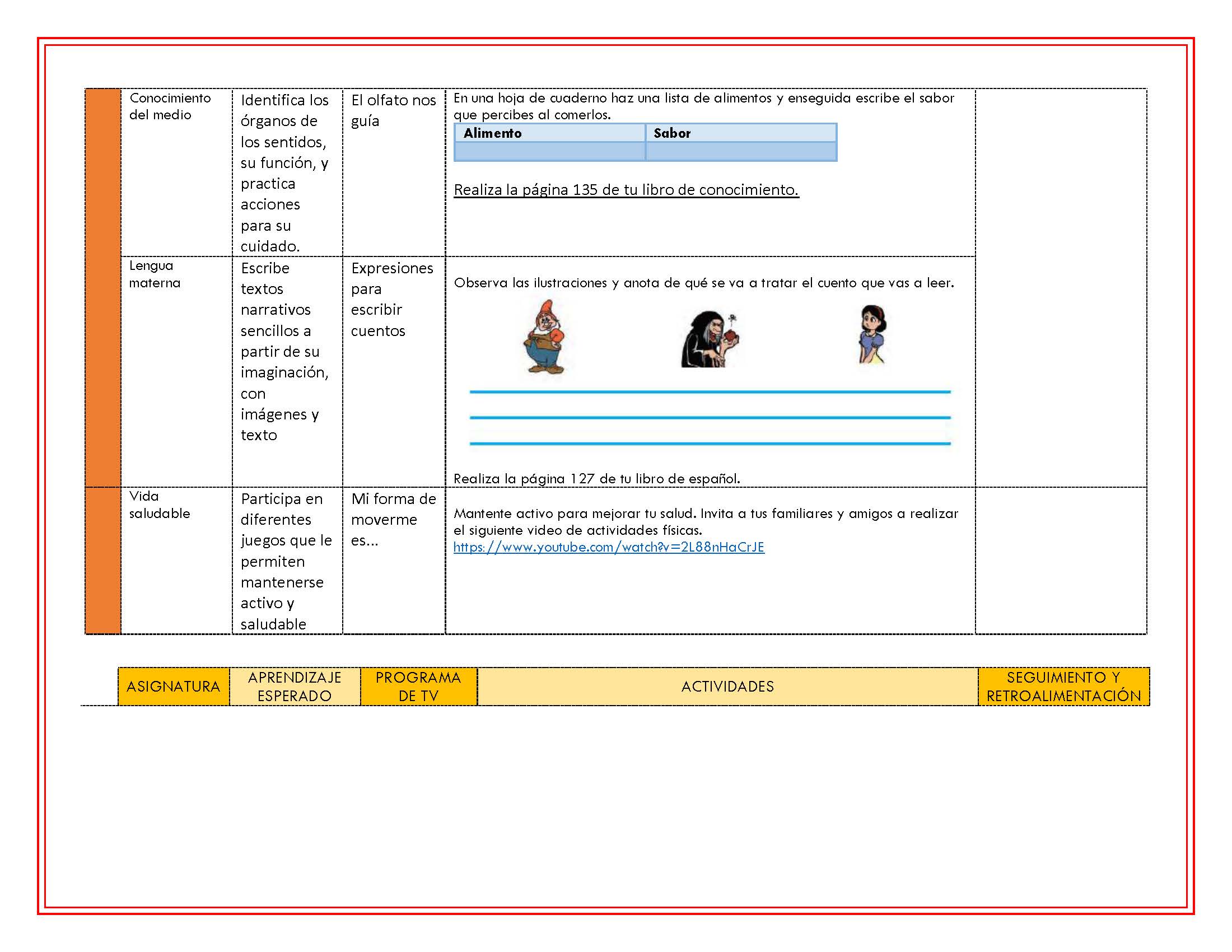Click the witch holding apple illustration

tap(710, 339)
